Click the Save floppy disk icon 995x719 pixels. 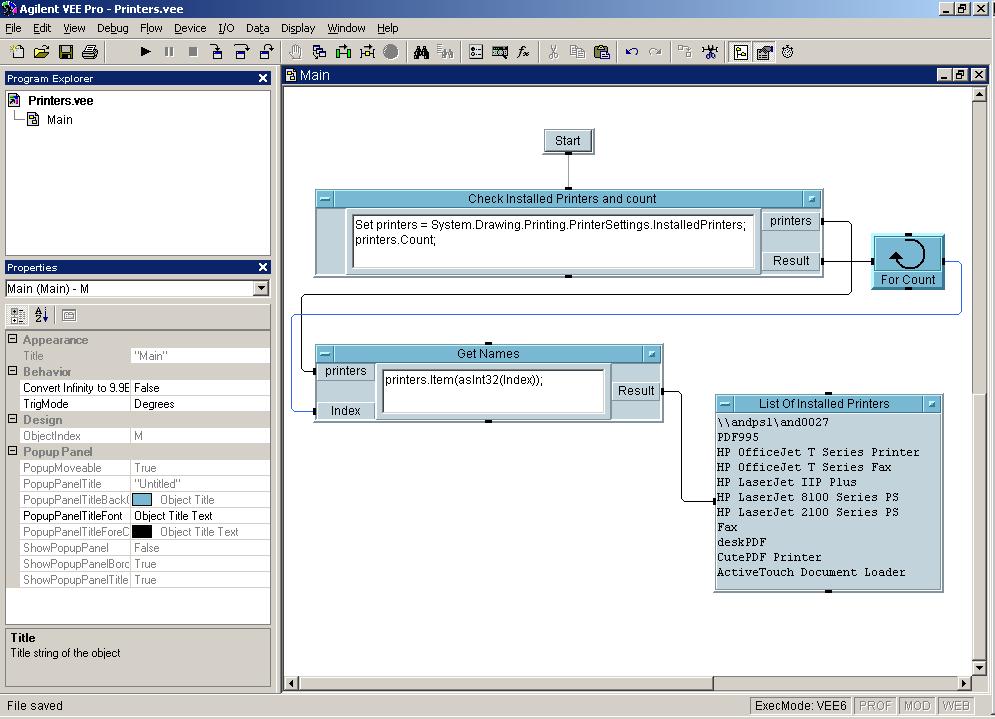(x=66, y=52)
